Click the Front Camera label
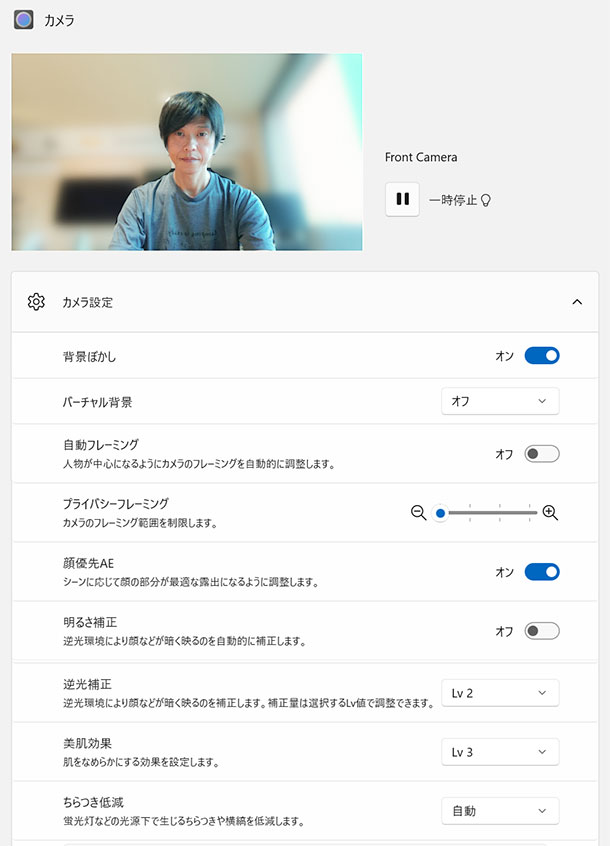 pos(421,157)
